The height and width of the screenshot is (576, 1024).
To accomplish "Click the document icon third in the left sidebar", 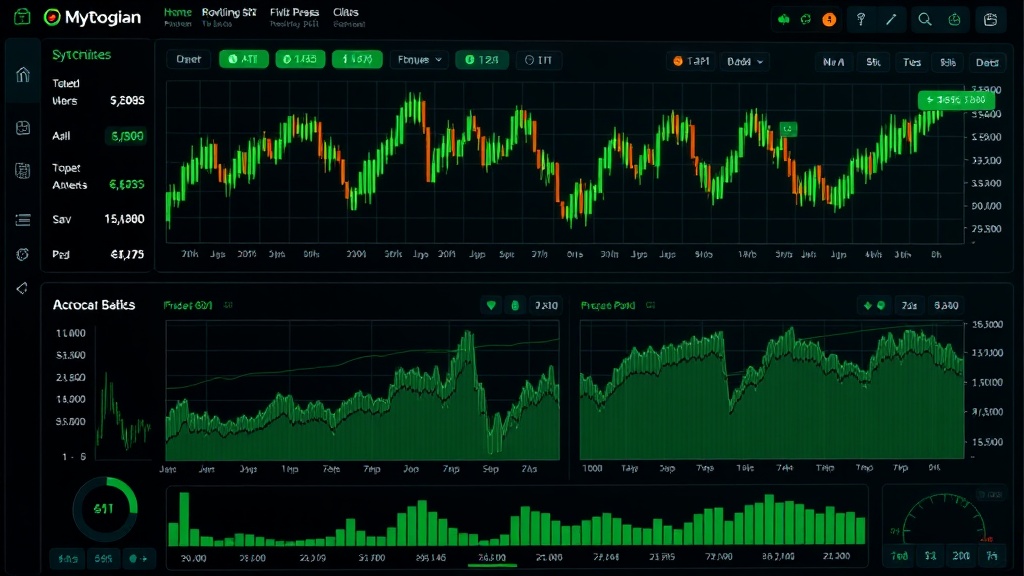I will click(x=23, y=170).
